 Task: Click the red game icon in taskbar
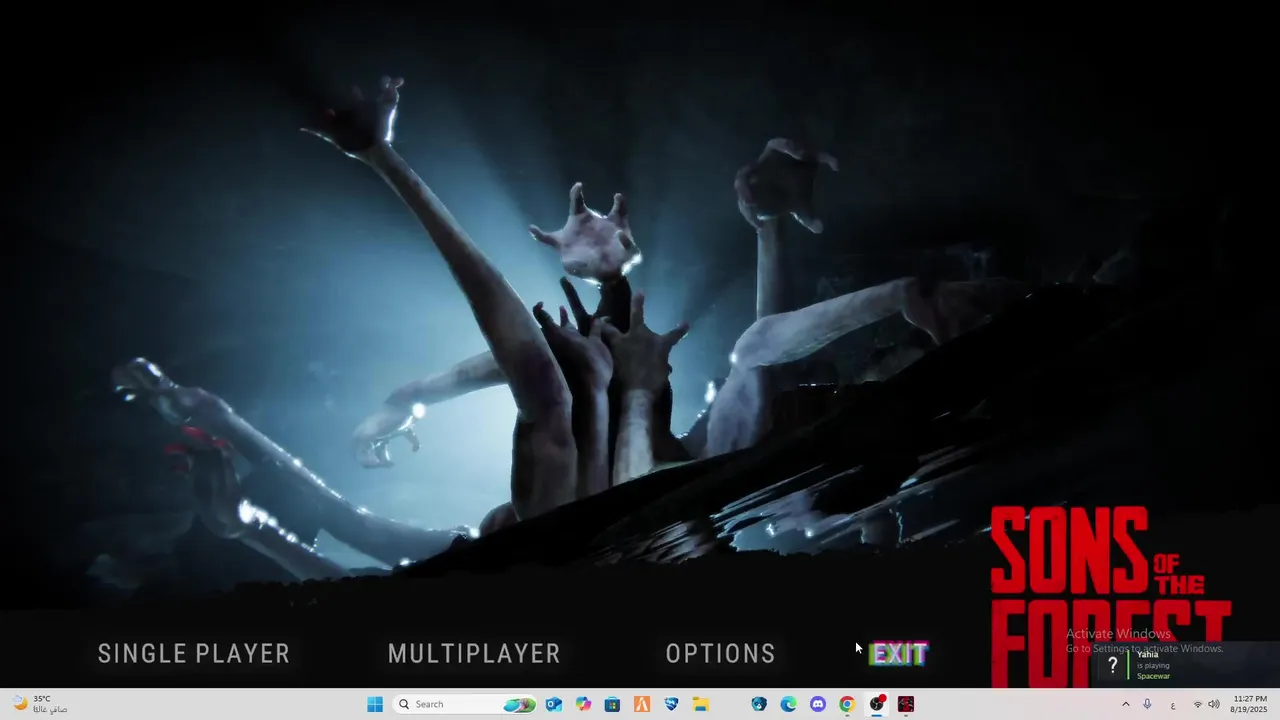point(906,704)
